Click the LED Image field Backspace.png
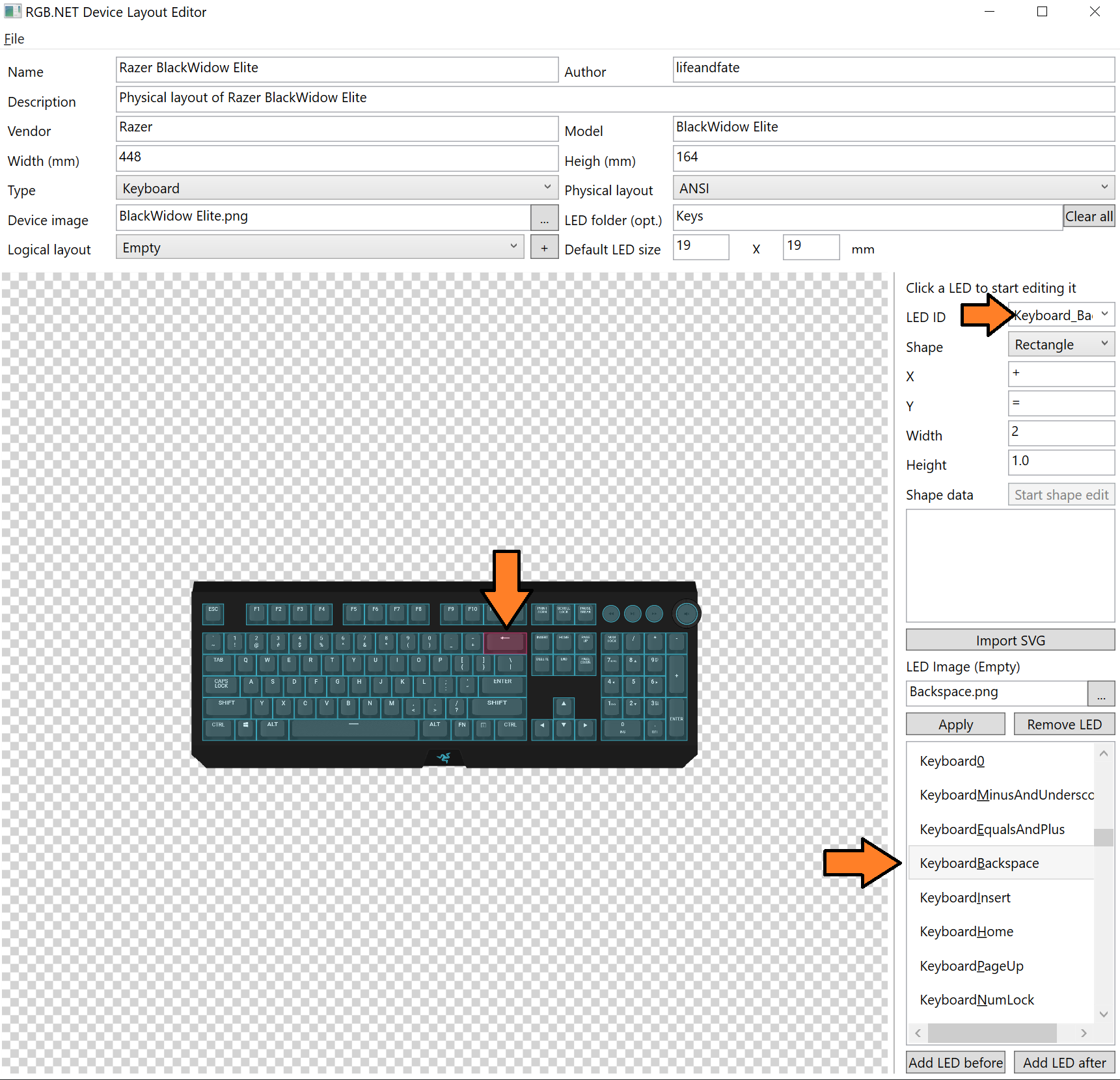The image size is (1120, 1080). (x=997, y=694)
